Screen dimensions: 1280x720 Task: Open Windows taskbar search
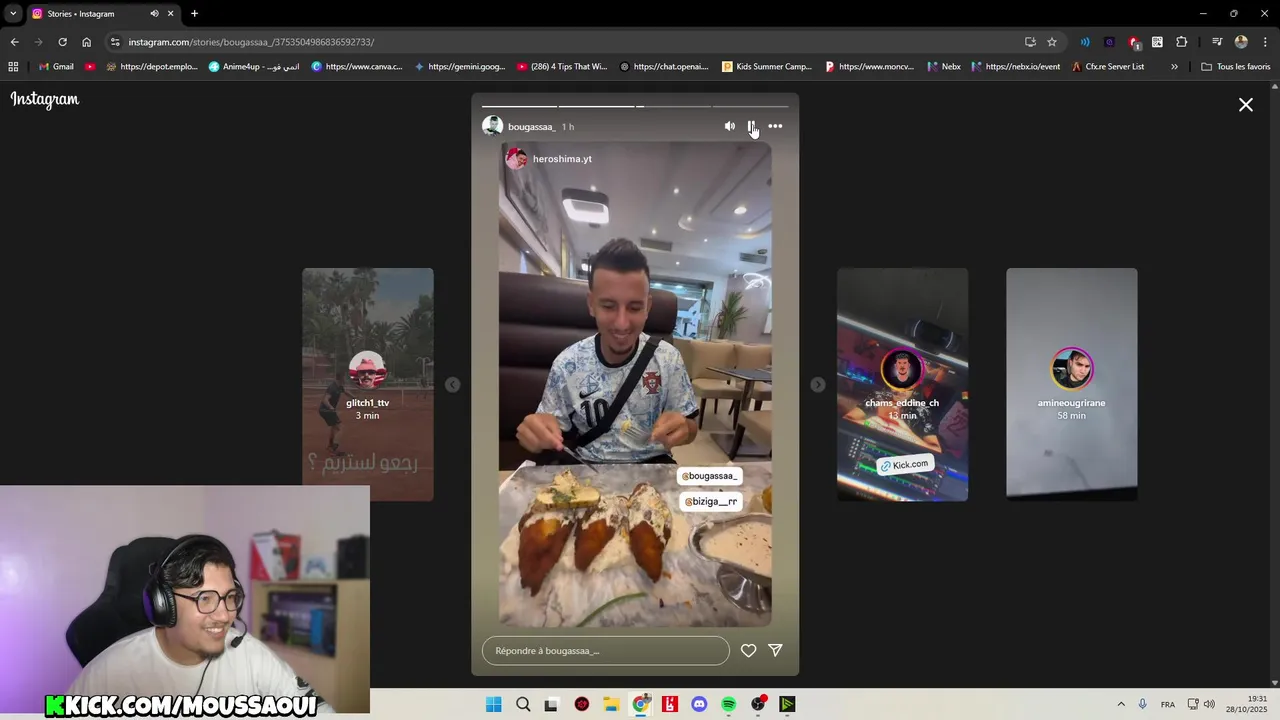pos(523,704)
